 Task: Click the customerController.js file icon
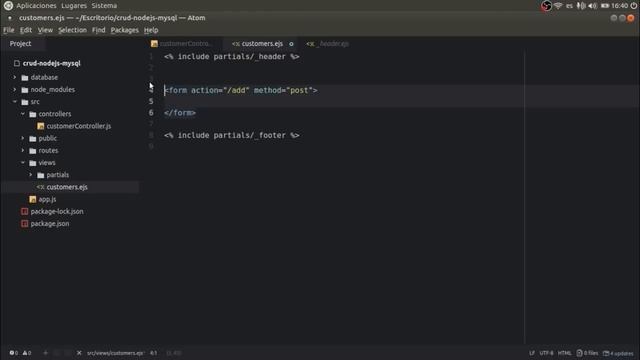(40, 126)
